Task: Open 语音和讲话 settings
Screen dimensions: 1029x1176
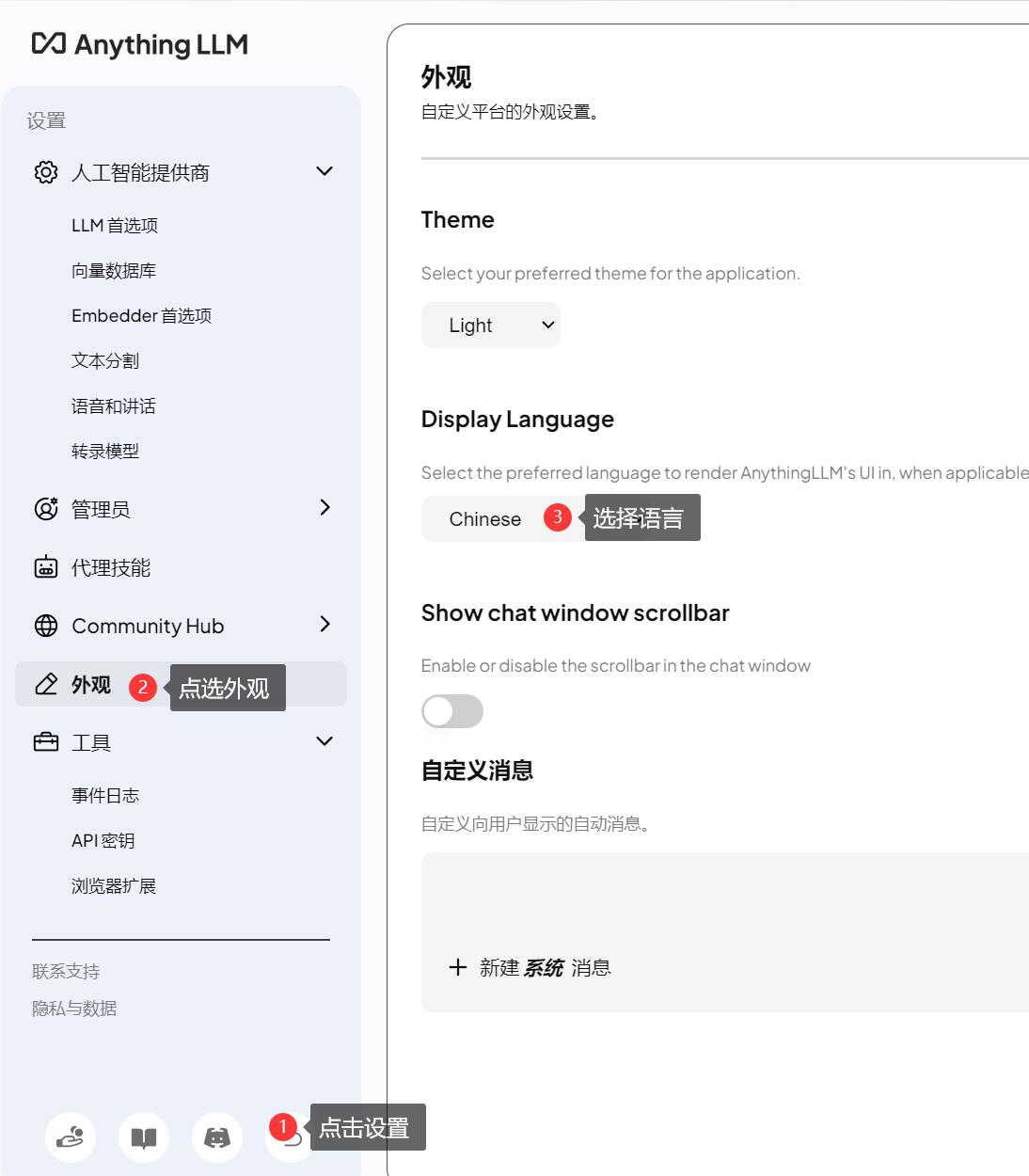Action: point(114,406)
